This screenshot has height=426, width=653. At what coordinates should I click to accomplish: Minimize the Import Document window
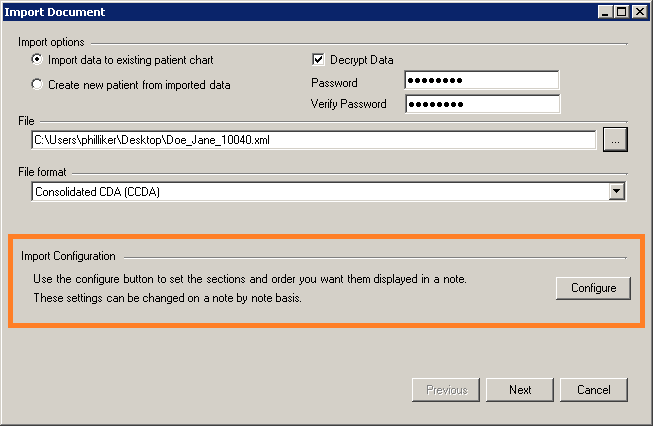(605, 12)
